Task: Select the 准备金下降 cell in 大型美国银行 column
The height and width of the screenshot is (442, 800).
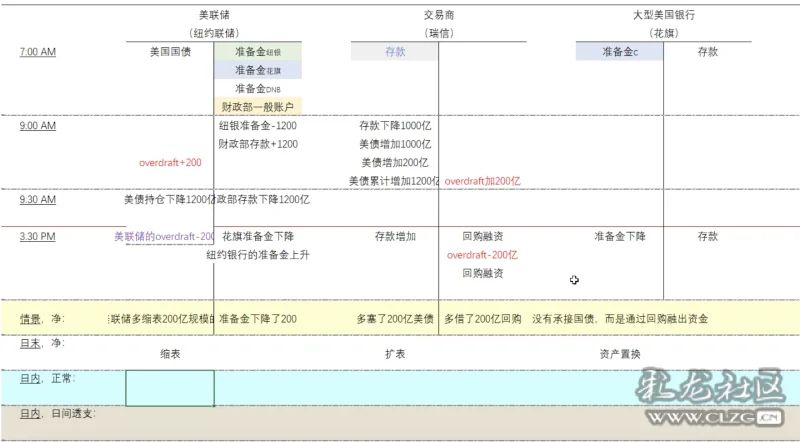Action: (619, 236)
